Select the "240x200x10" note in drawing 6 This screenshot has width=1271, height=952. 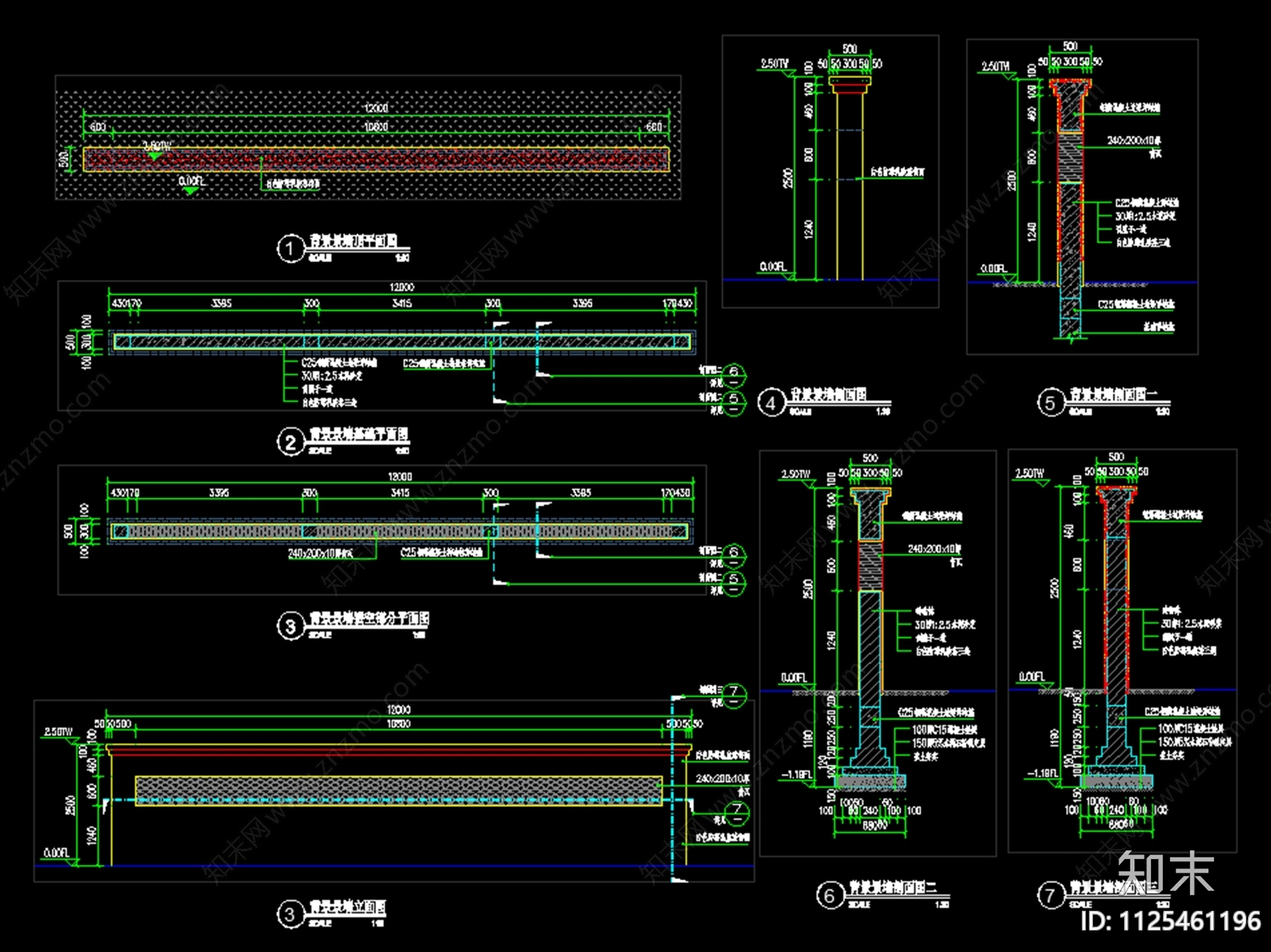click(x=934, y=549)
